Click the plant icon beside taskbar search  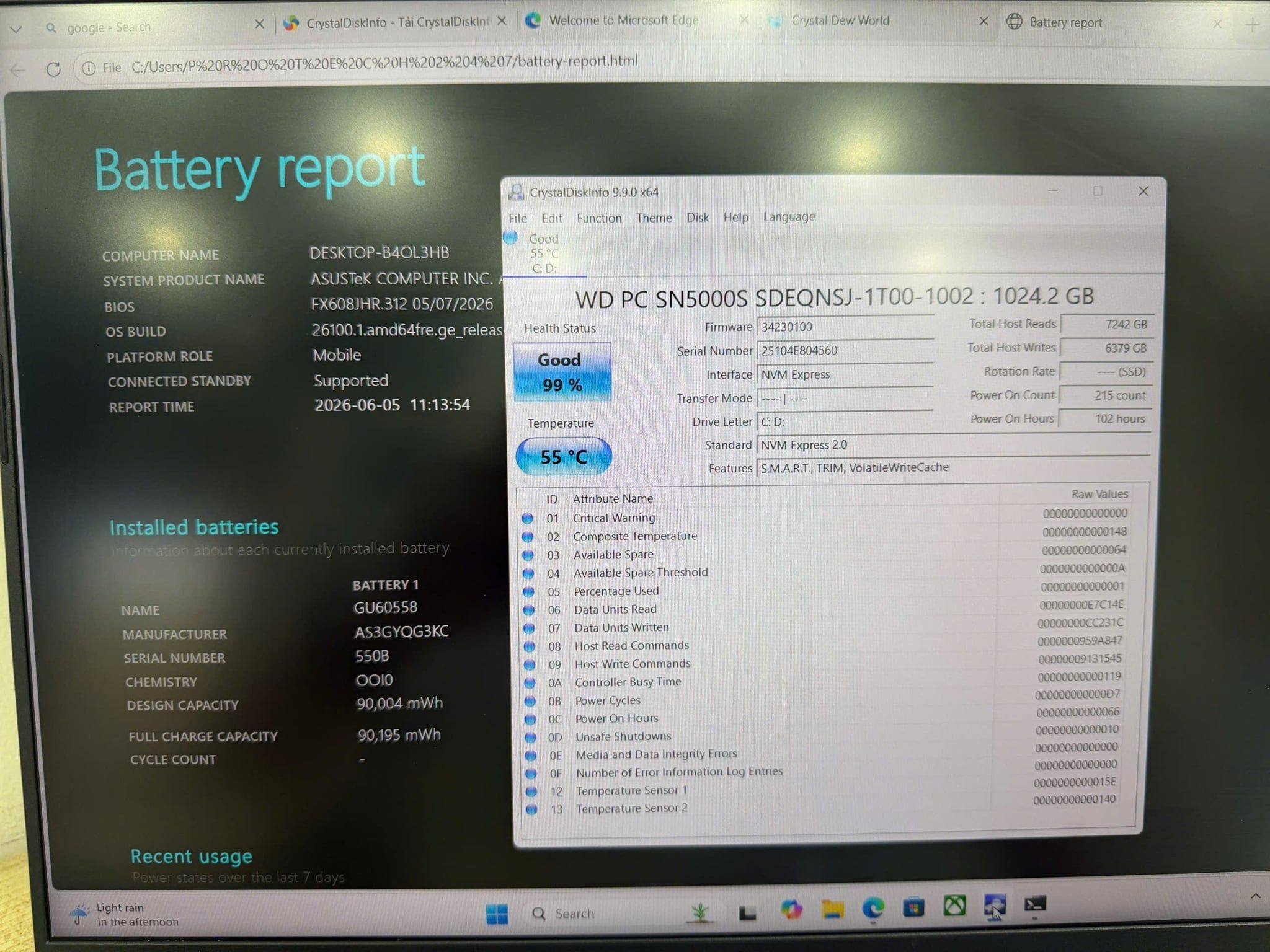[x=699, y=912]
